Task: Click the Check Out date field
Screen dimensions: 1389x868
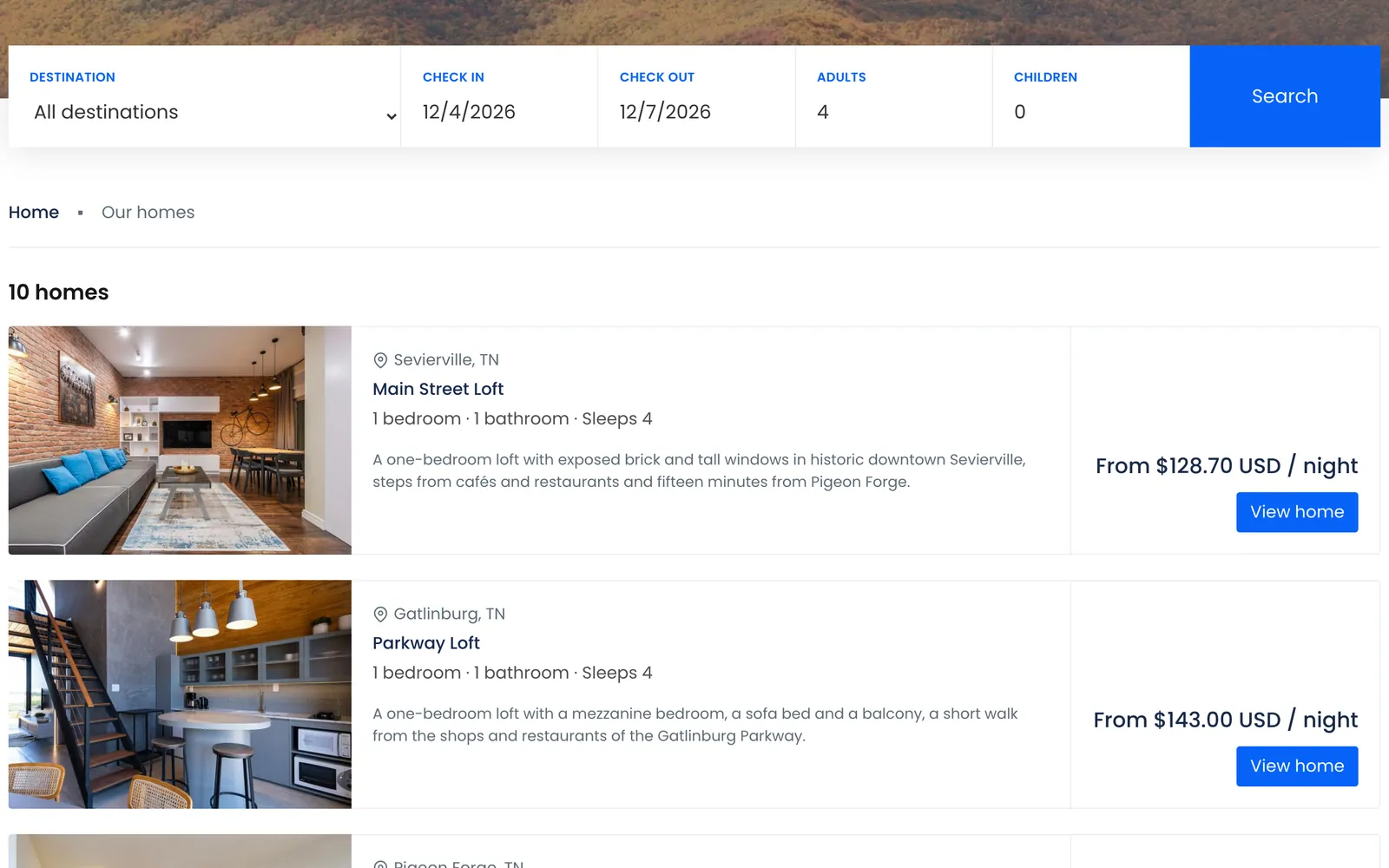Action: coord(696,112)
